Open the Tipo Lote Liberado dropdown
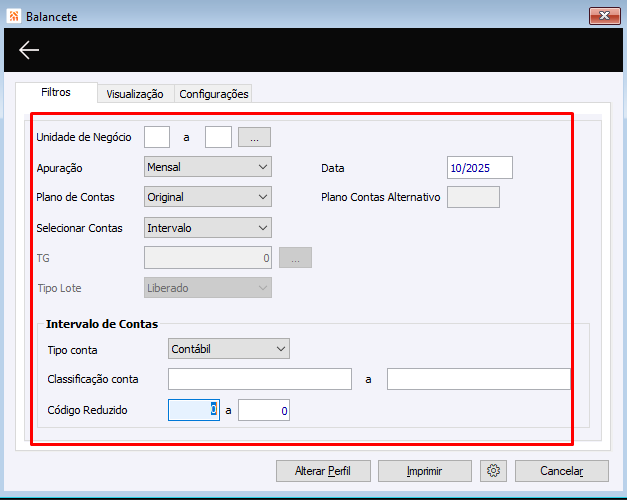The height and width of the screenshot is (500, 627). tap(208, 288)
